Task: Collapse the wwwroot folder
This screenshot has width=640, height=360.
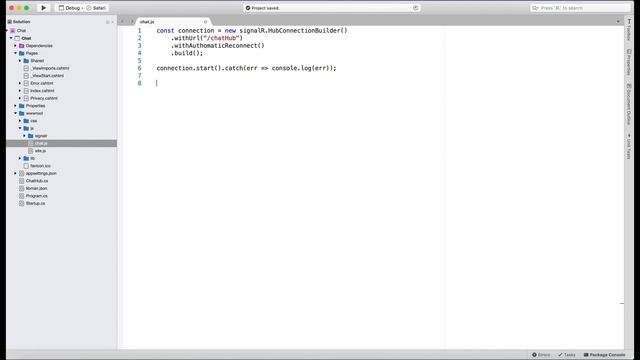Action: [16, 113]
